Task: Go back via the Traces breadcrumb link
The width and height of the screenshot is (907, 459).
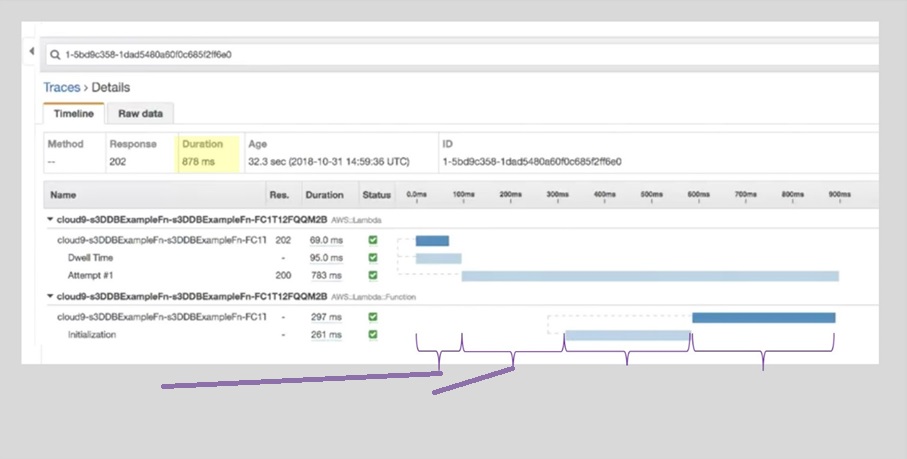Action: tap(61, 88)
